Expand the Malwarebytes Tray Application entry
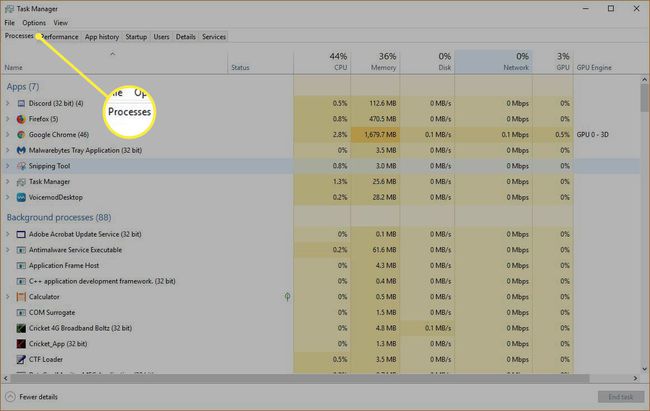 tap(7, 151)
